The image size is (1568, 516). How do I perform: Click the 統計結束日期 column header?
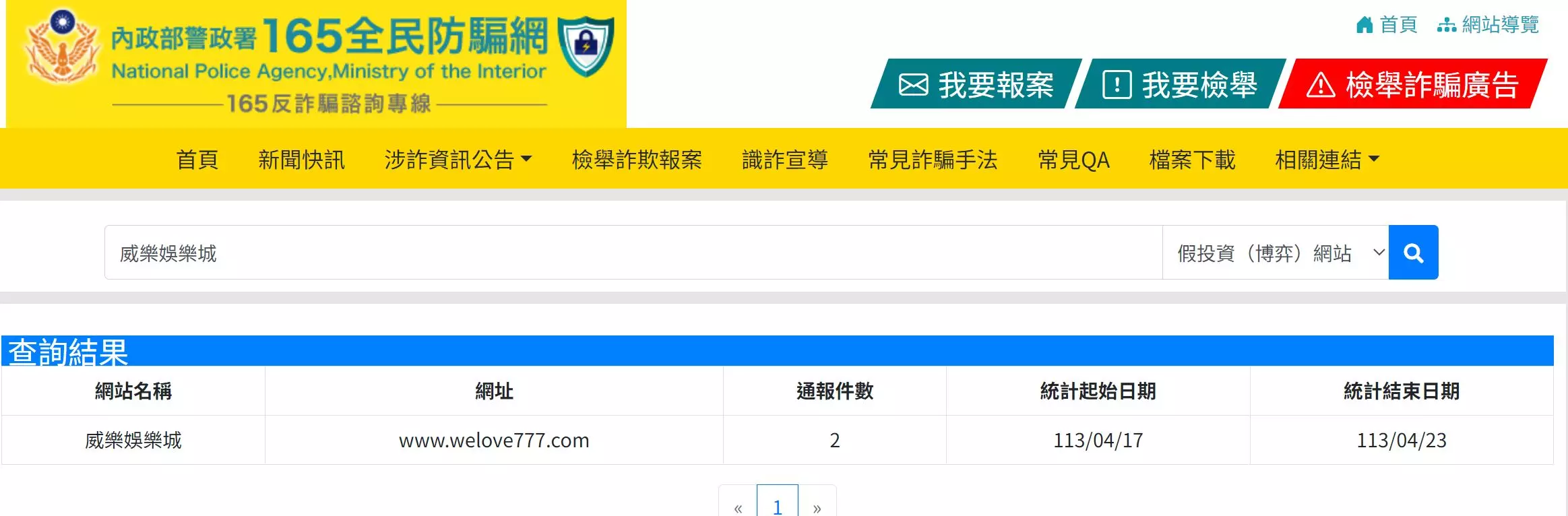[1402, 391]
